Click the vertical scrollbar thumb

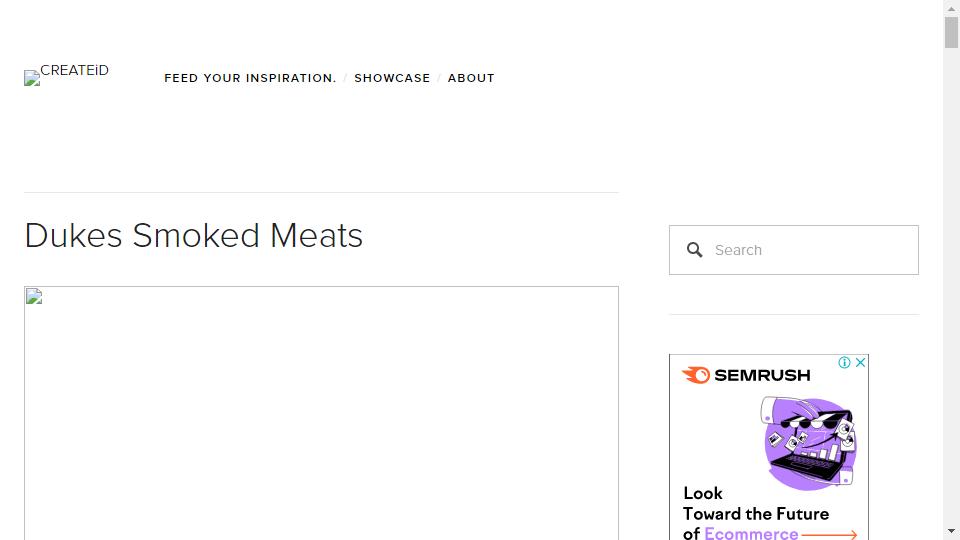951,32
